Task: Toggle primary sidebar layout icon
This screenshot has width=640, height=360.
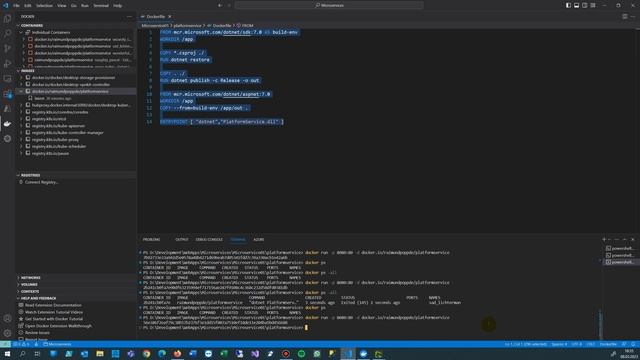Action: coord(568,5)
